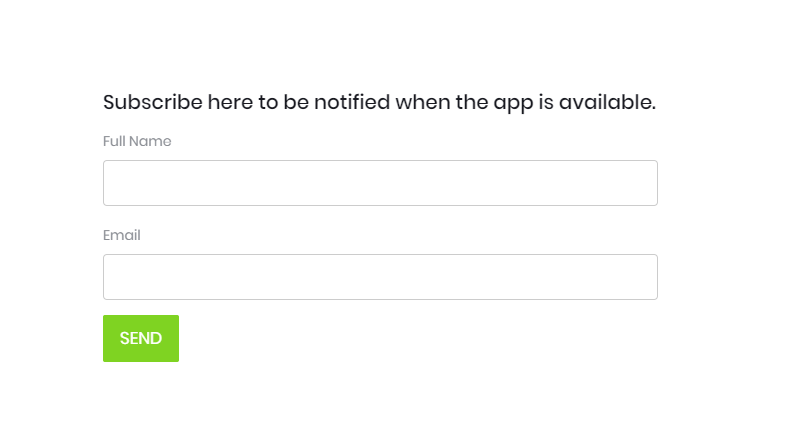
Task: Click inside the second empty text field
Action: coord(380,277)
